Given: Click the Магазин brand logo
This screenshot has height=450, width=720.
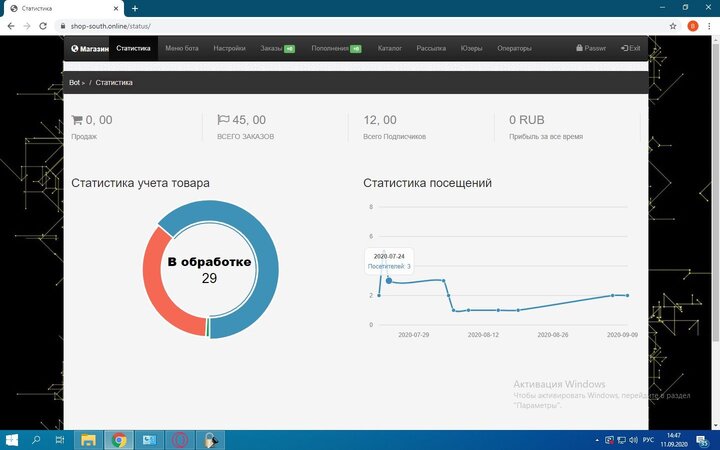Looking at the screenshot, I should [88, 48].
